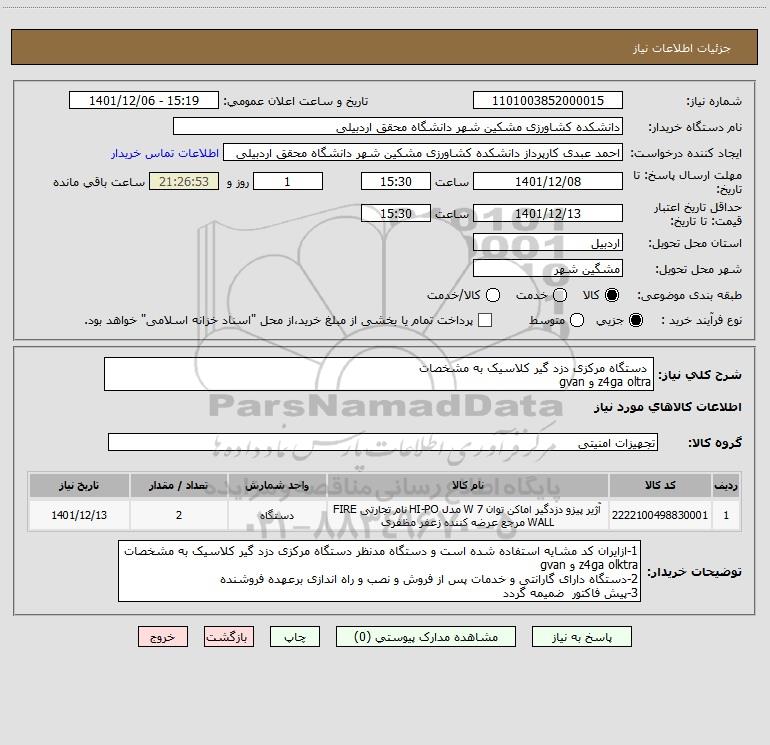Screen dimensions: 770x745
Task: Click the price validity time 15:30 field
Action: 396,214
